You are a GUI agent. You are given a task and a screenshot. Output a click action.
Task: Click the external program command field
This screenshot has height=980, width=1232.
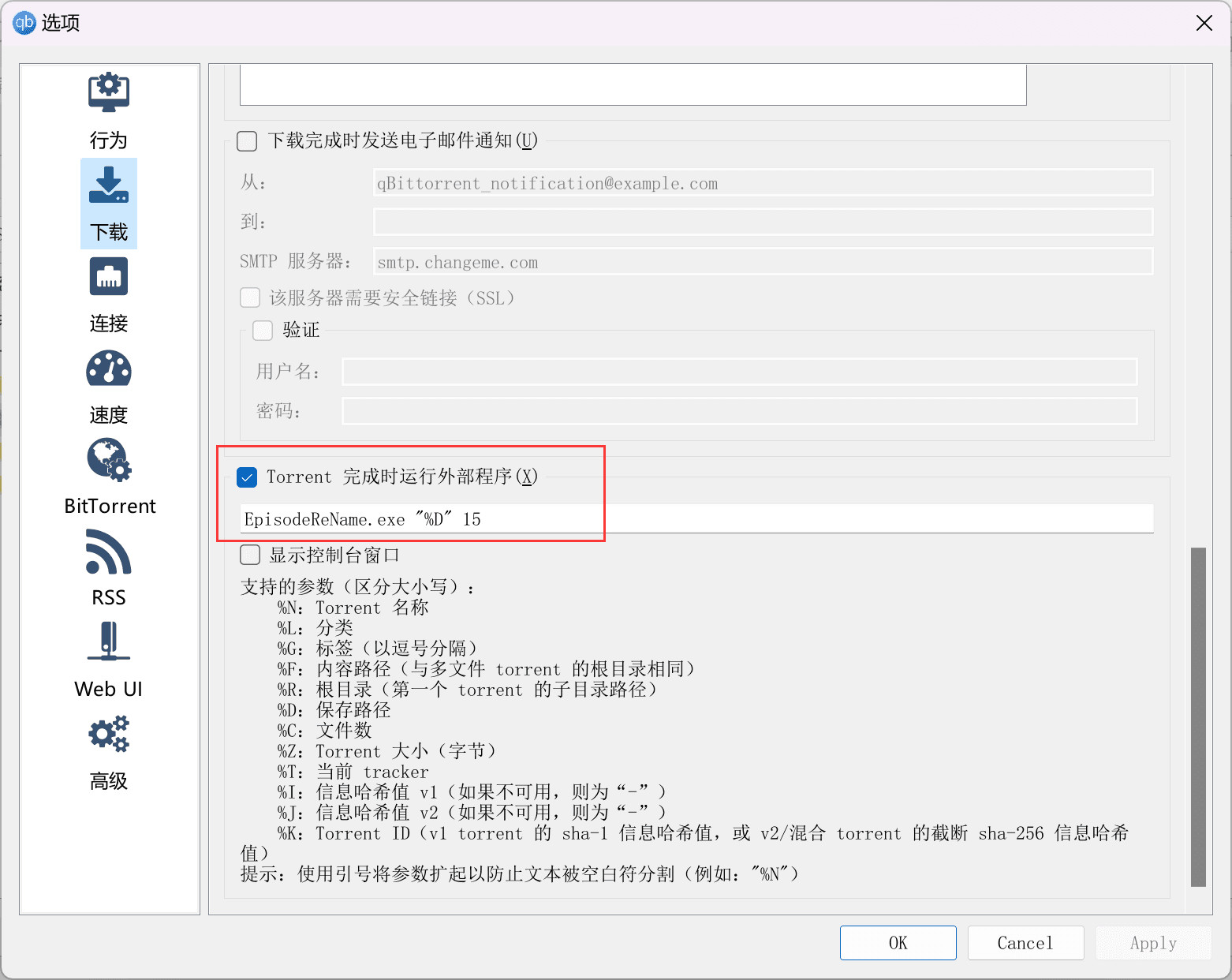point(696,518)
